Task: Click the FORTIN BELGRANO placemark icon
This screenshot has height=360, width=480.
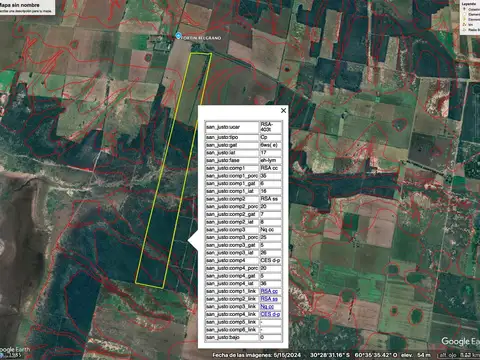Action: 179,36
